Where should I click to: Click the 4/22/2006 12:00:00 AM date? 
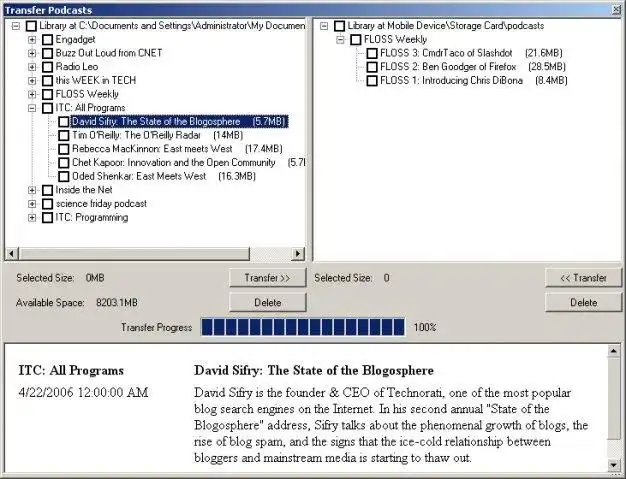(x=83, y=392)
